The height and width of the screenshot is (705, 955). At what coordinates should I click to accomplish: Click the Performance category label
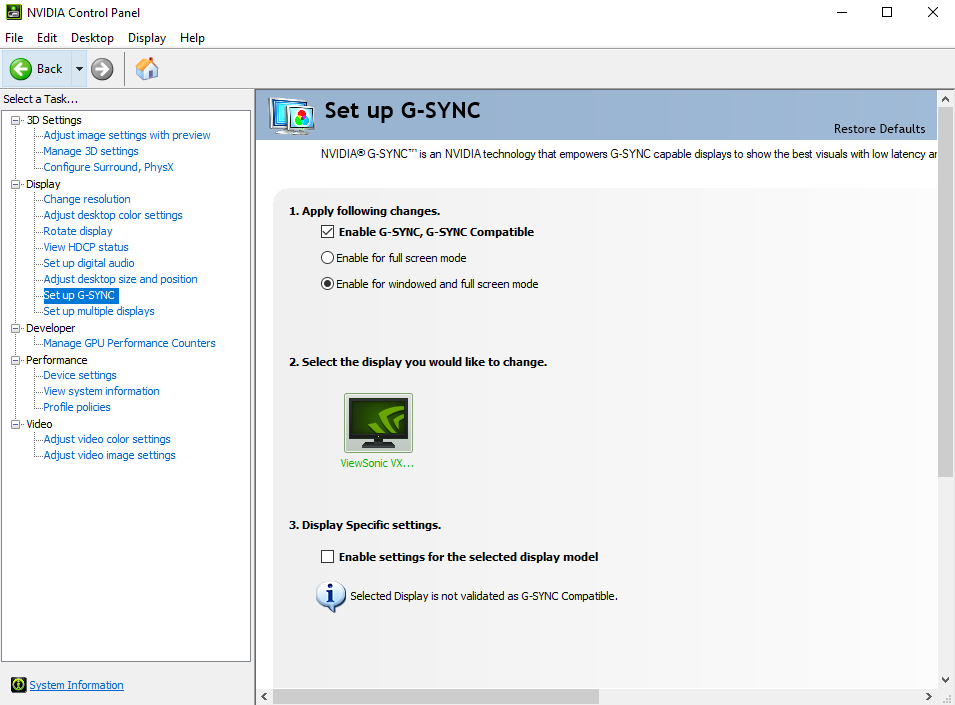coord(57,360)
